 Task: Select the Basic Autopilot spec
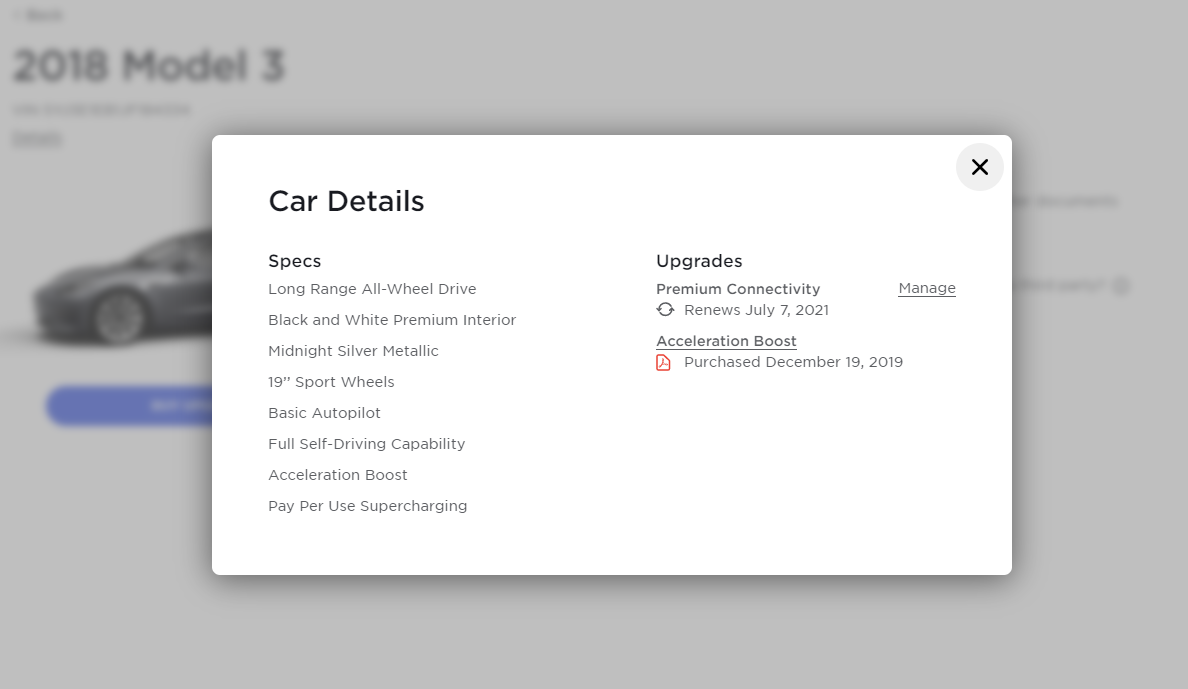(x=324, y=413)
